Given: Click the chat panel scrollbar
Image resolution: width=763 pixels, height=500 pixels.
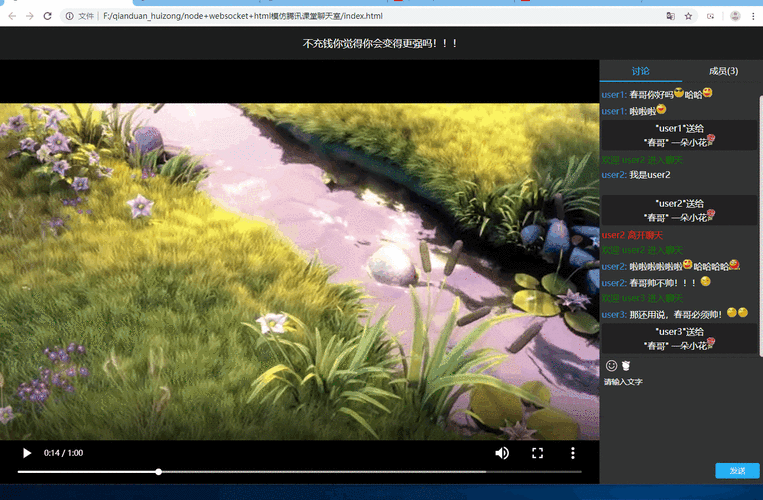Looking at the screenshot, I should point(761,225).
